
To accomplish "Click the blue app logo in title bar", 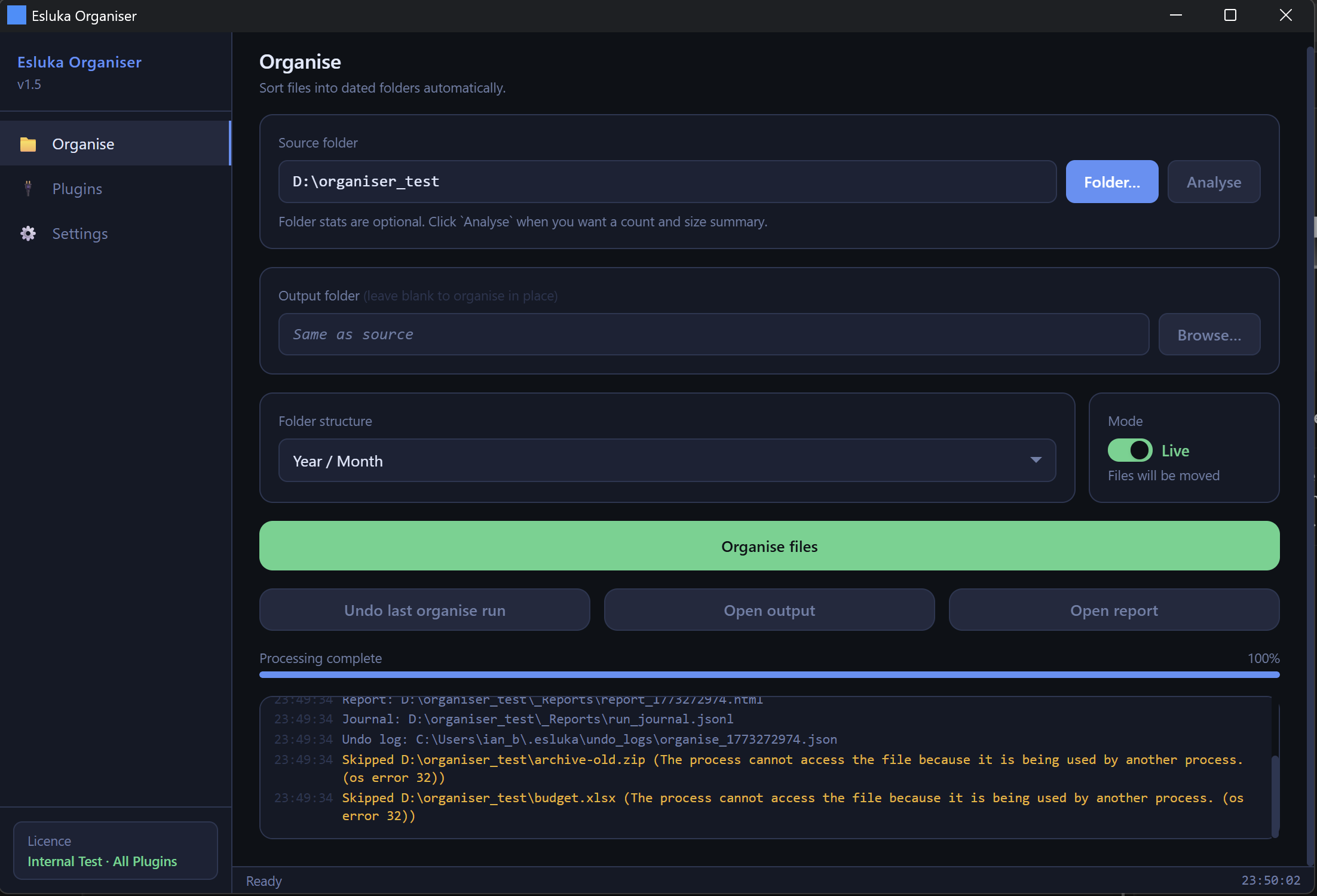I will (x=16, y=16).
